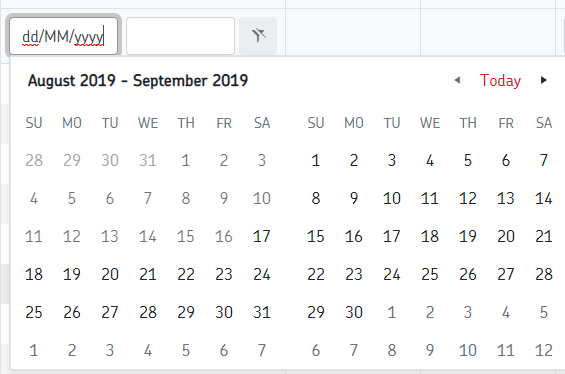This screenshot has height=374, width=565.
Task: Pick September 14 on the calendar
Action: pos(543,198)
